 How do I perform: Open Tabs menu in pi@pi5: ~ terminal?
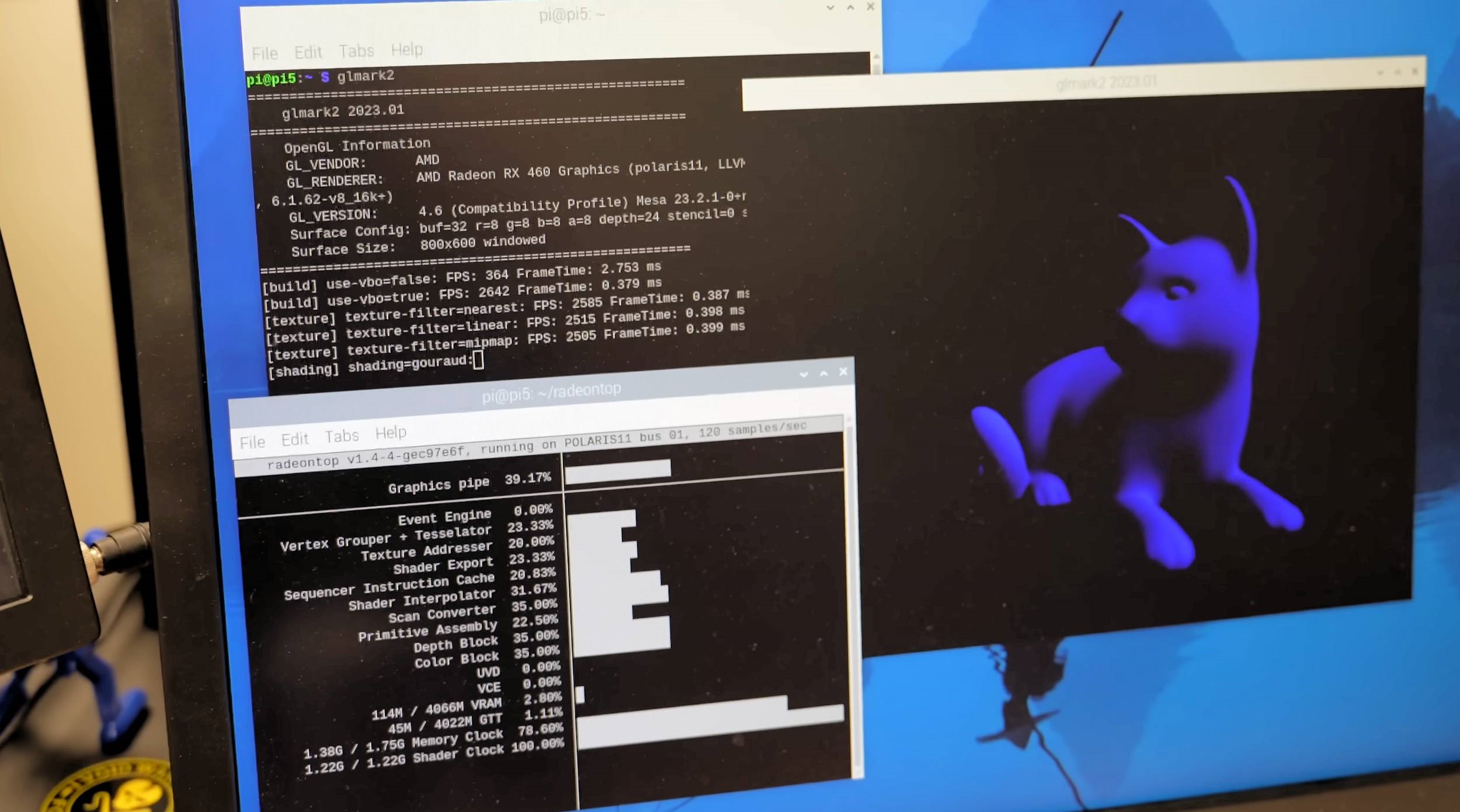tap(356, 51)
